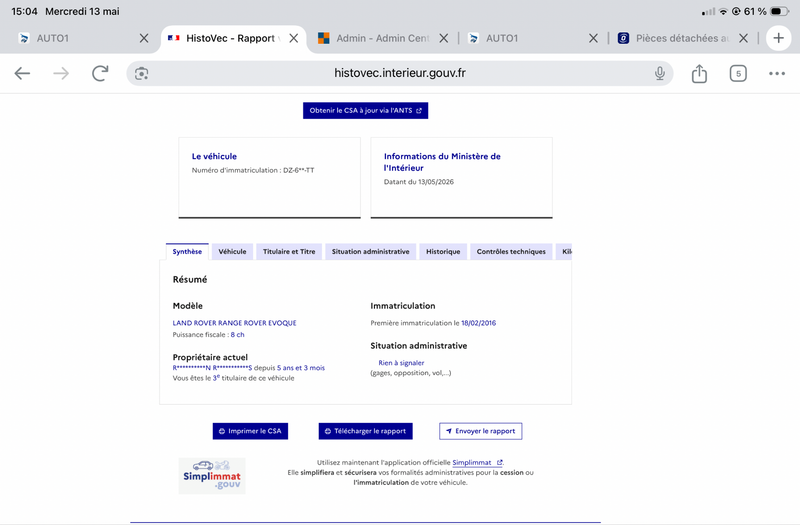Tap the camera search icon in address bar

[x=141, y=73]
